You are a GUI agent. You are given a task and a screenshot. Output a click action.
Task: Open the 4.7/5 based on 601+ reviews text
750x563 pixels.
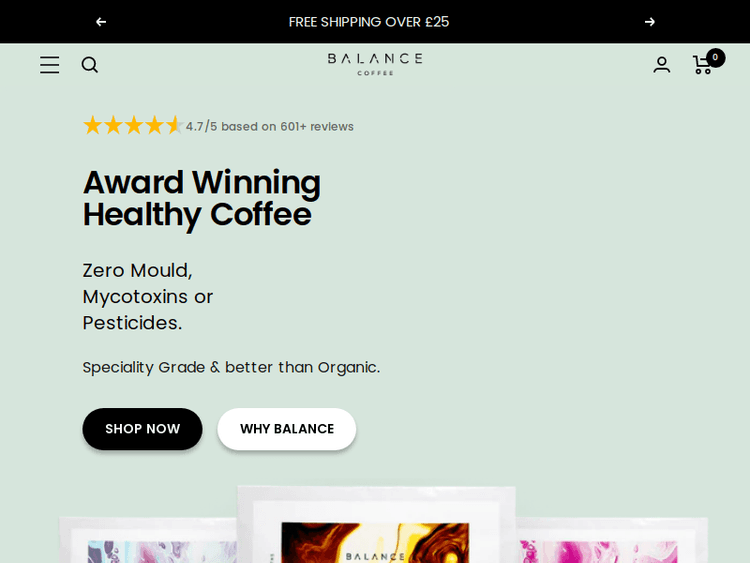pyautogui.click(x=270, y=127)
